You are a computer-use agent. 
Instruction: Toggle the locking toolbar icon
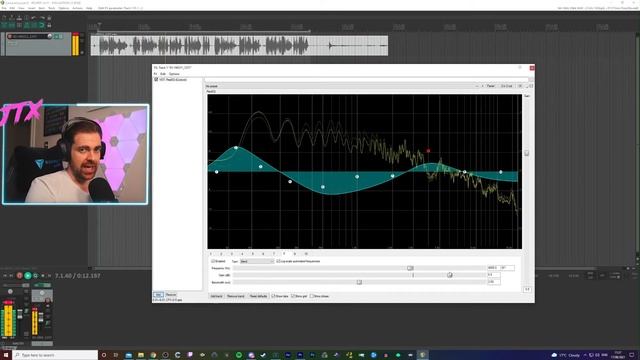tap(49, 25)
